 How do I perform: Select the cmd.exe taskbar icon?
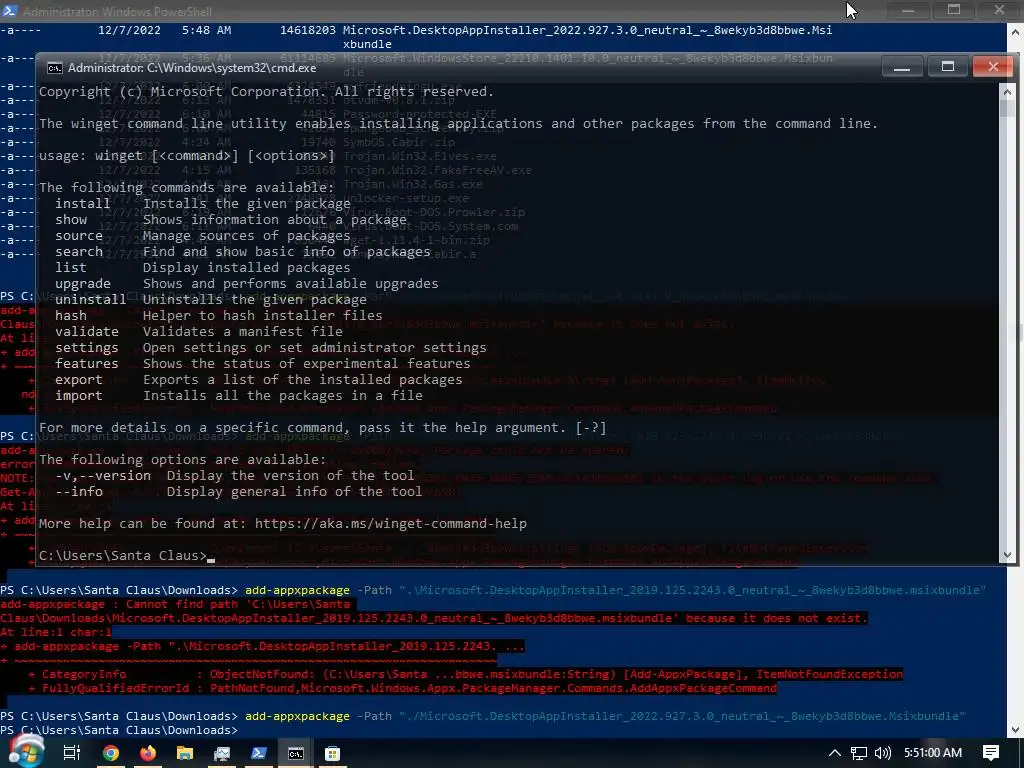tap(296, 753)
